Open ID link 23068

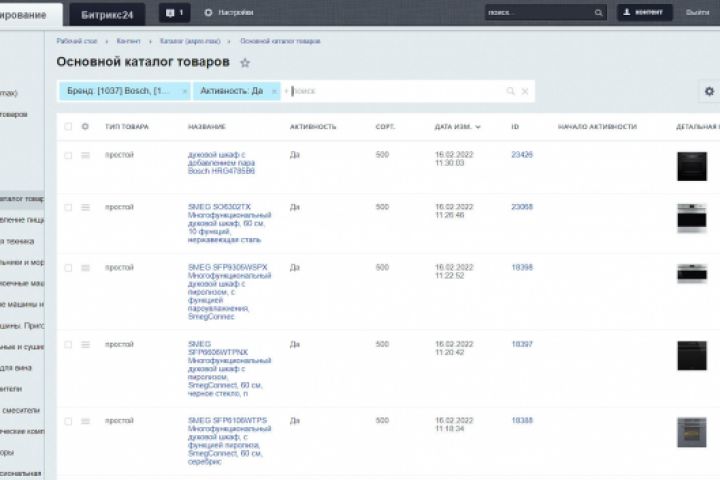522,207
